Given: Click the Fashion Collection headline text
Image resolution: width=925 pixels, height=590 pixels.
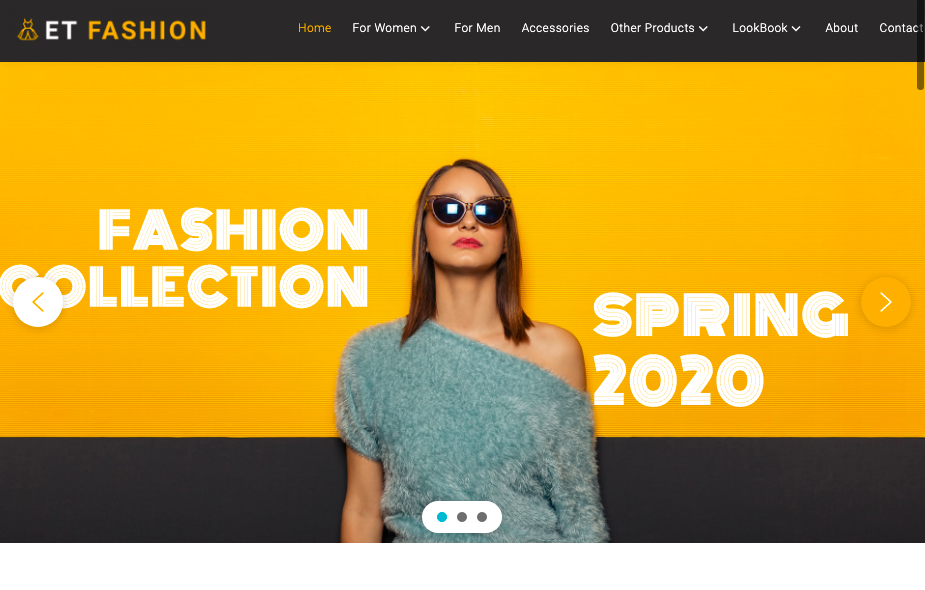Looking at the screenshot, I should coord(184,257).
